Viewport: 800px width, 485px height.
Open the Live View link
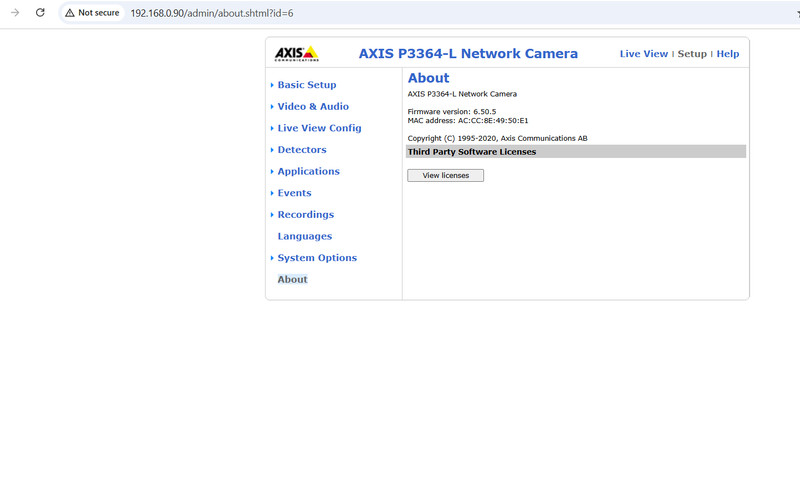coord(643,54)
